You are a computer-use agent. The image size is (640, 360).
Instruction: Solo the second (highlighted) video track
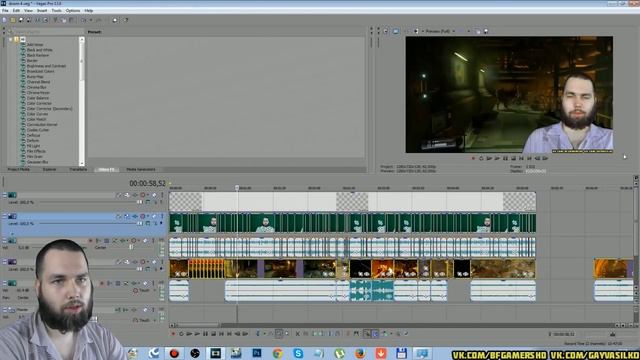point(162,216)
